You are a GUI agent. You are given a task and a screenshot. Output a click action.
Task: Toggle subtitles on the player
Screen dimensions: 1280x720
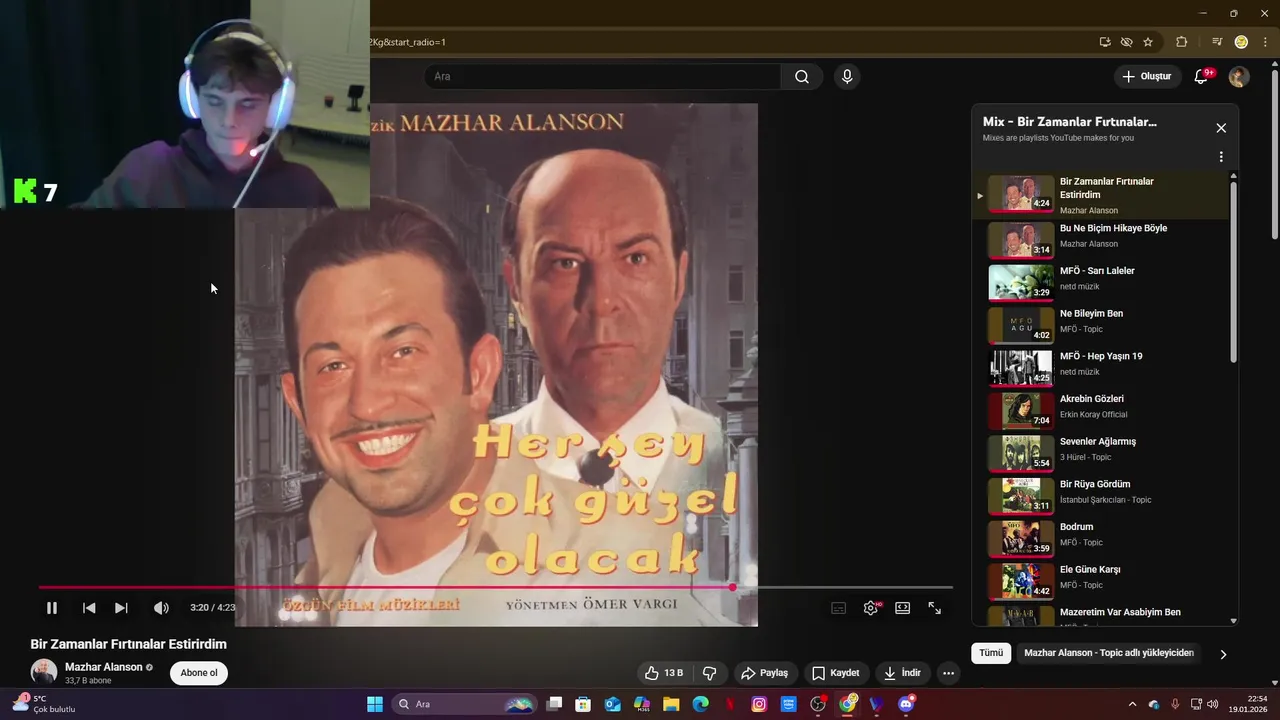click(839, 608)
